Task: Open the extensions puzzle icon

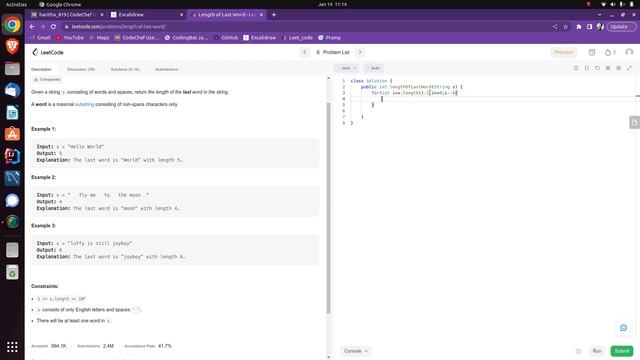Action: point(579,27)
